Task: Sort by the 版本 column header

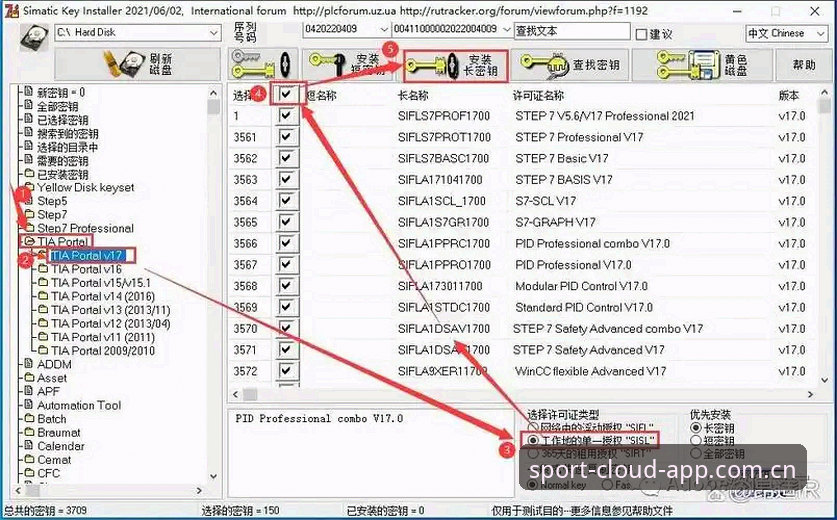Action: pos(789,96)
